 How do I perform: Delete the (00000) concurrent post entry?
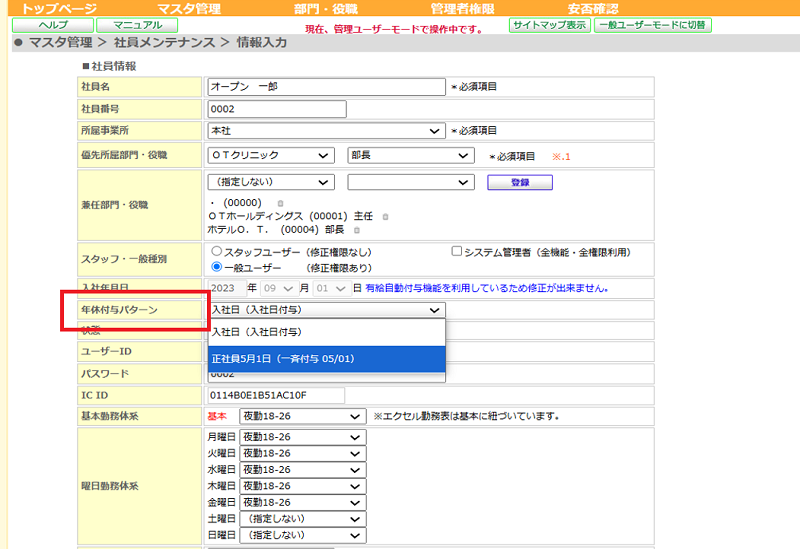(280, 203)
